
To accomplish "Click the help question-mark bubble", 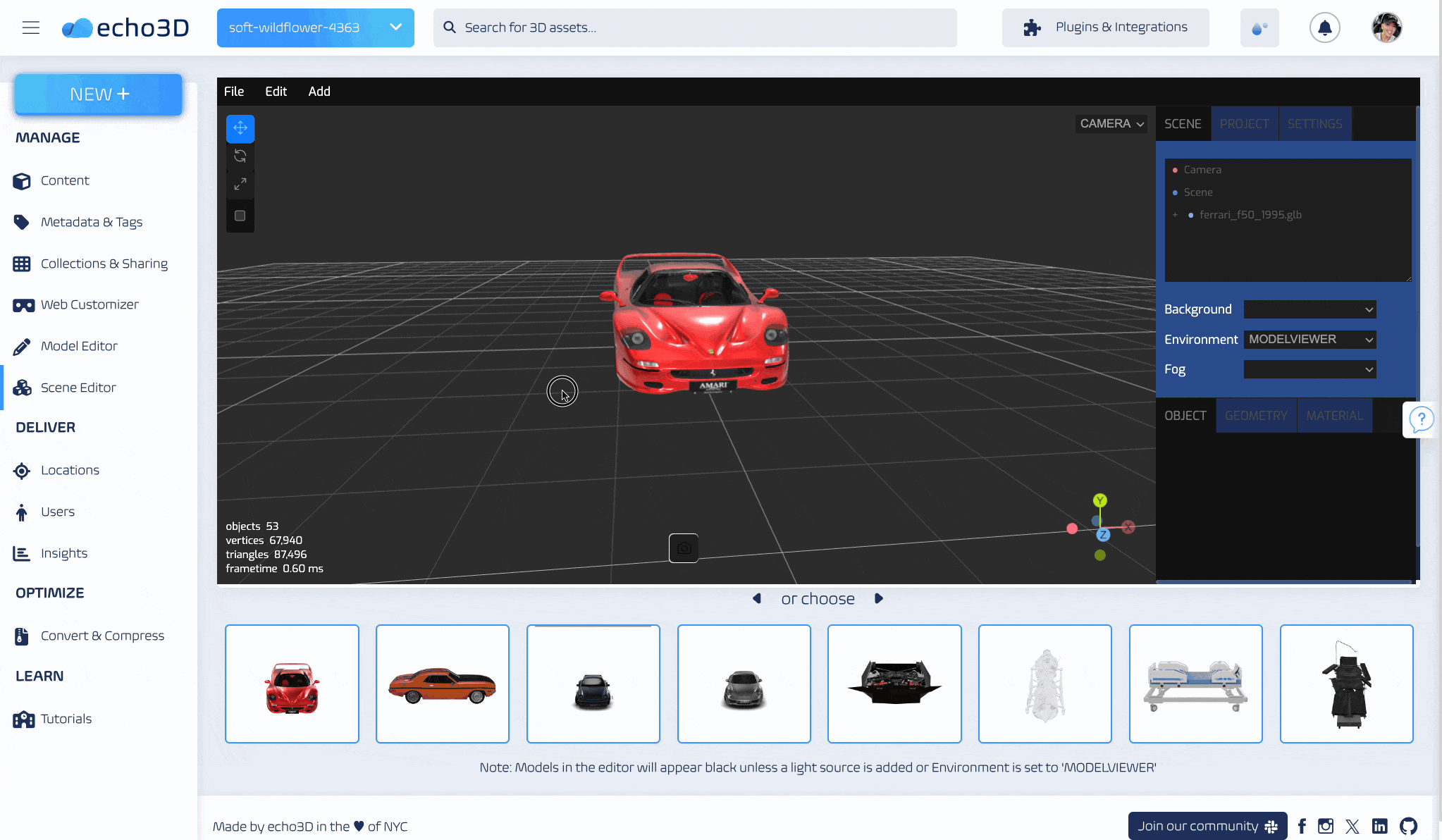I will click(x=1421, y=419).
